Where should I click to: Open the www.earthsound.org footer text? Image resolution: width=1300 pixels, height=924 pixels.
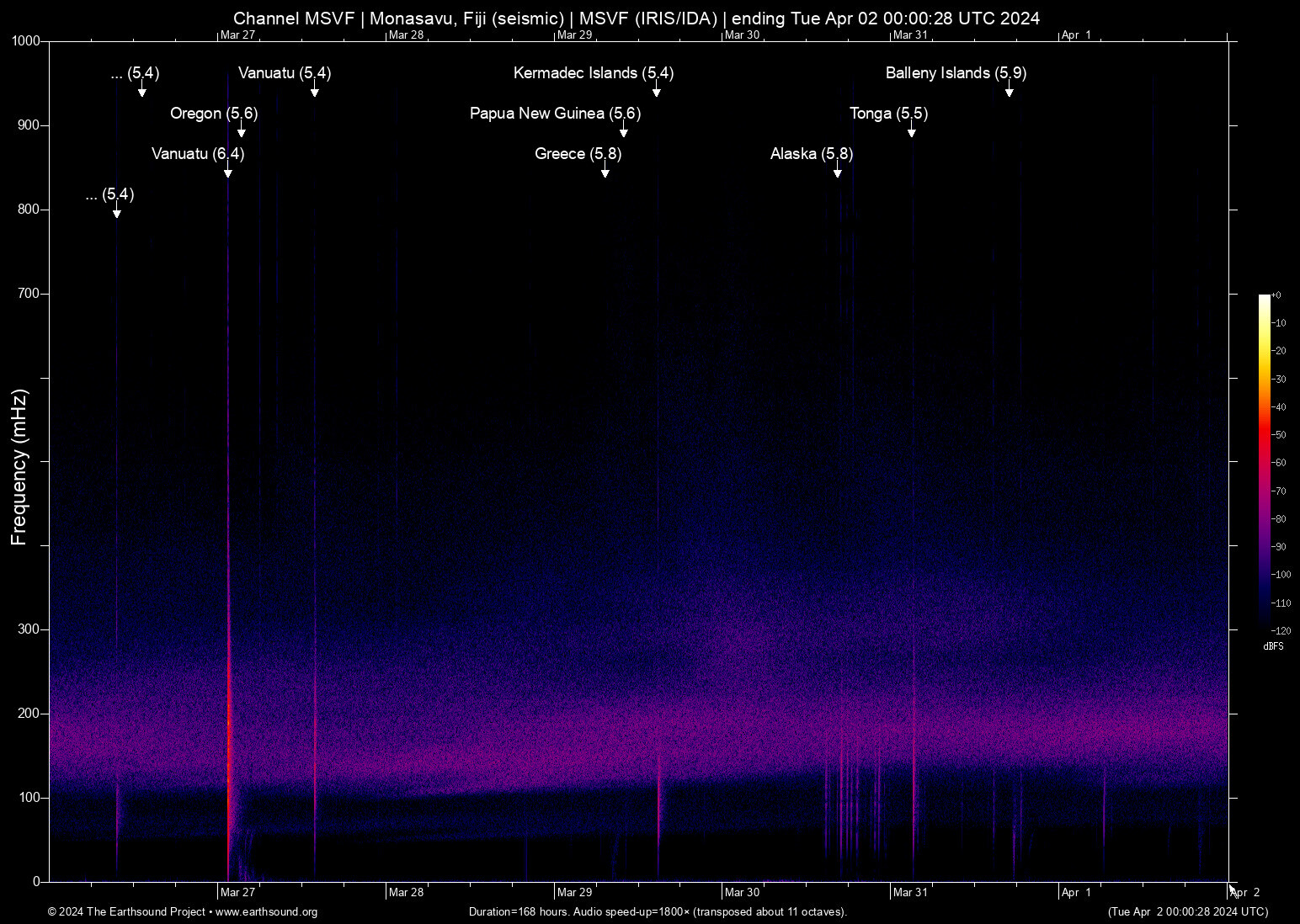coord(266,912)
